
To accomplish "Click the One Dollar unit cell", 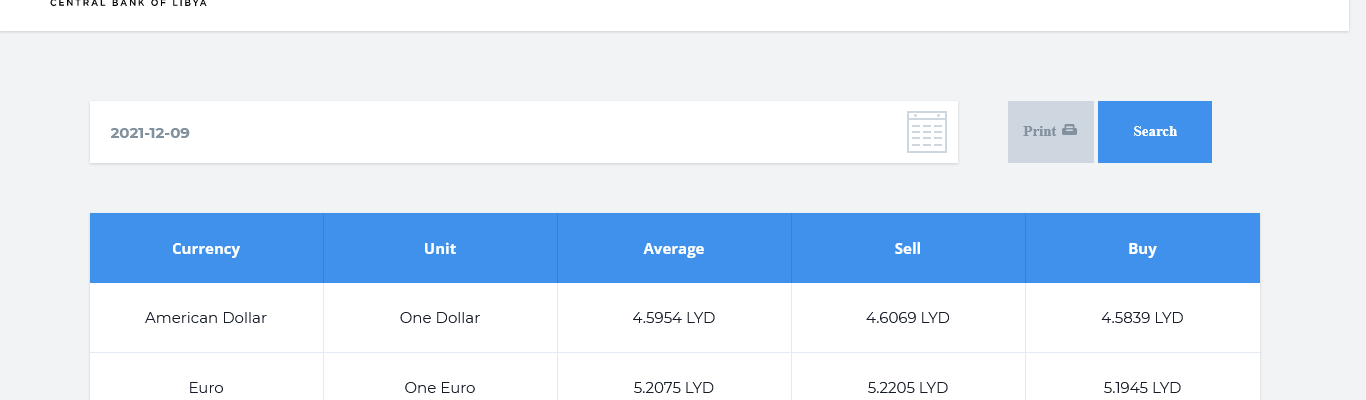I will (x=440, y=318).
